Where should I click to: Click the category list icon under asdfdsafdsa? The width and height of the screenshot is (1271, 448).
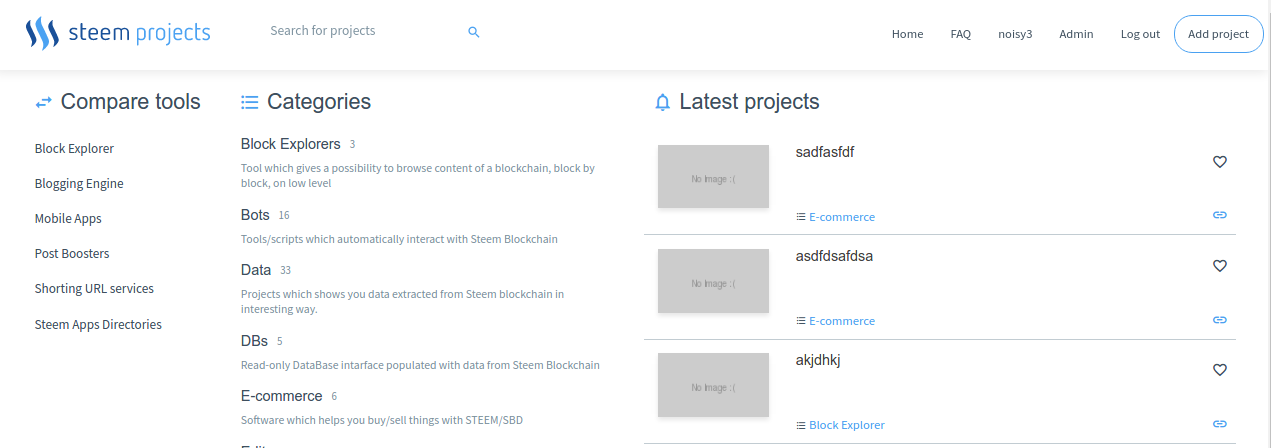(801, 321)
